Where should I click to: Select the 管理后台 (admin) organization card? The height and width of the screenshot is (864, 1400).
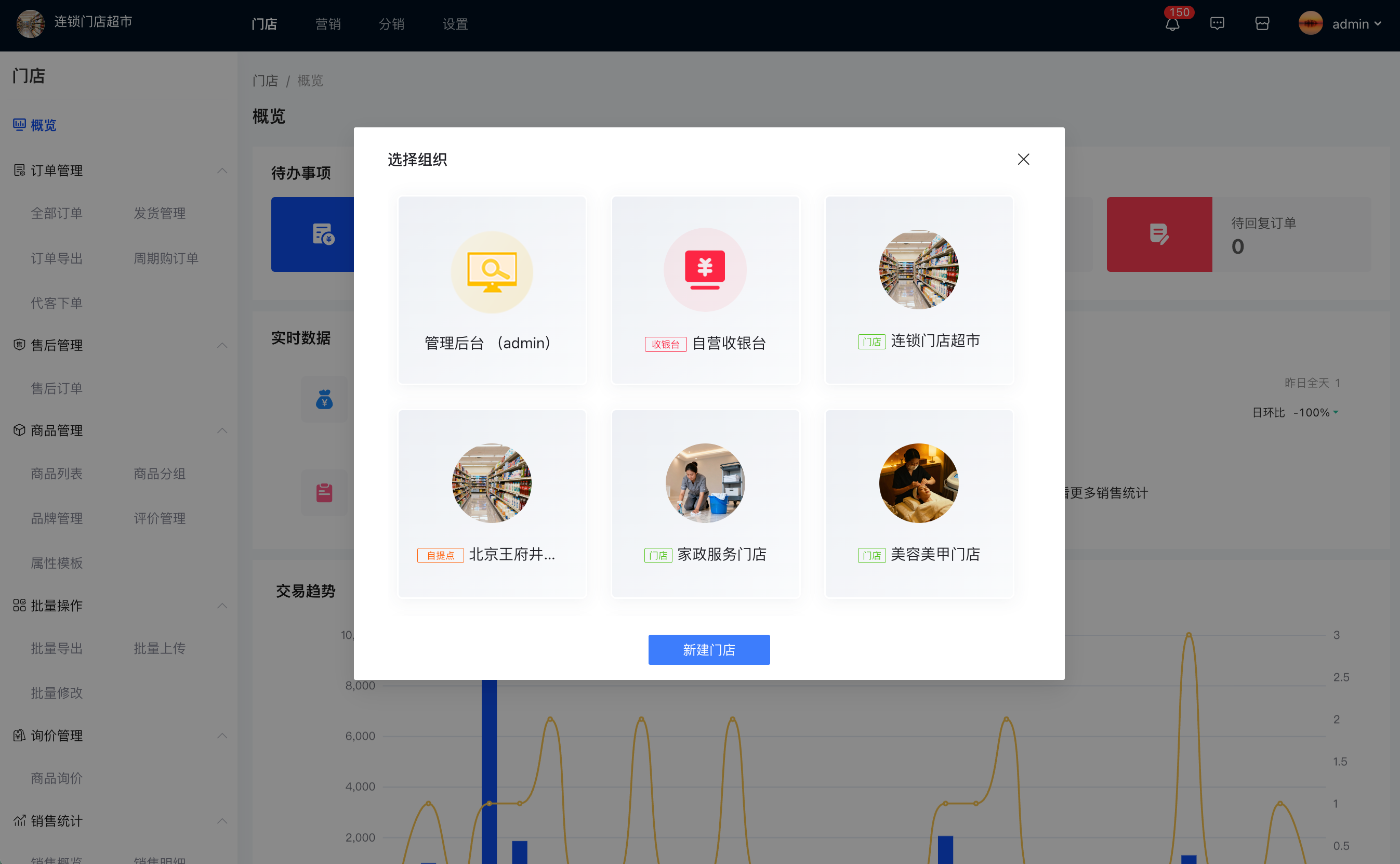click(x=492, y=290)
